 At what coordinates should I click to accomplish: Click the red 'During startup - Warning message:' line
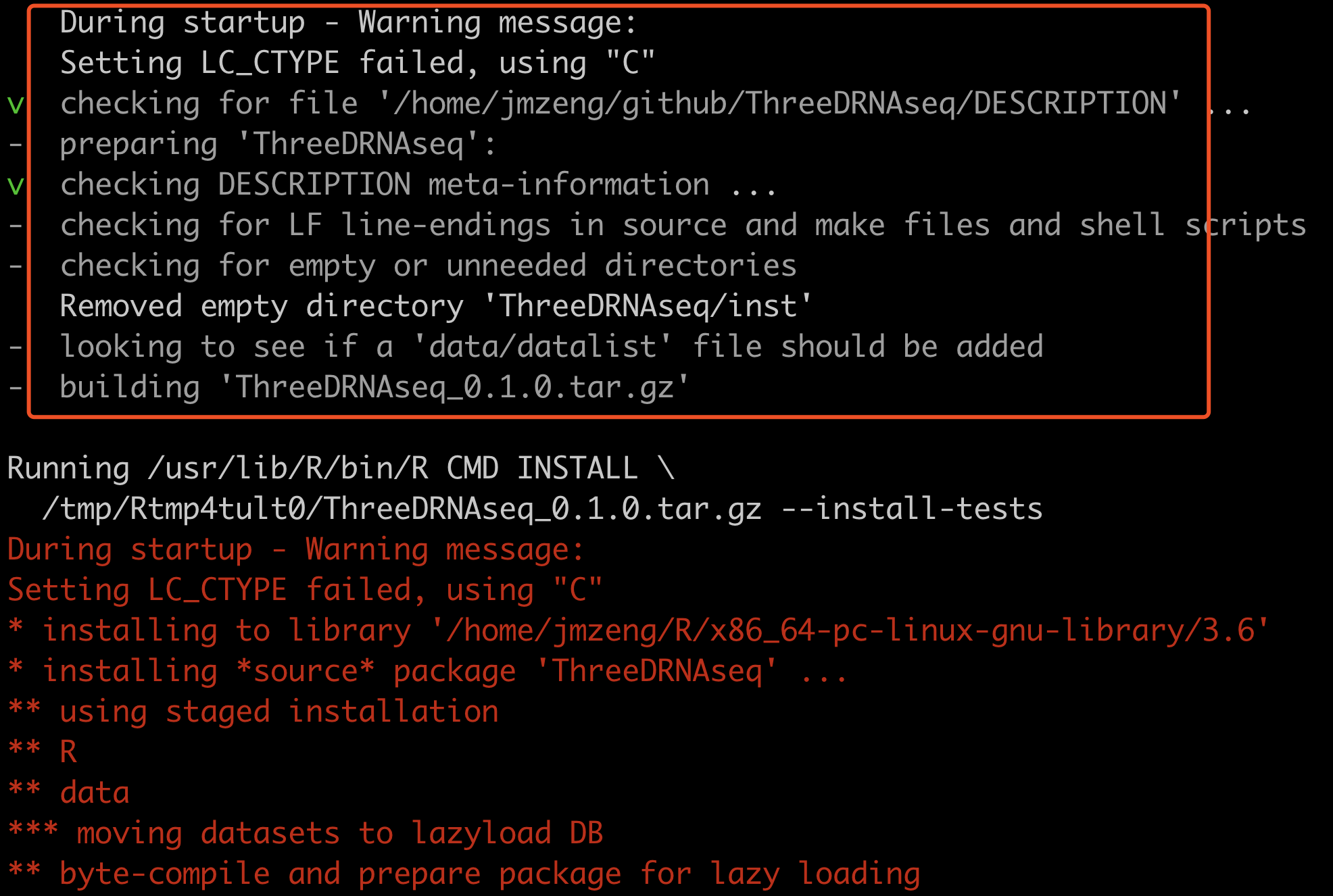[295, 549]
